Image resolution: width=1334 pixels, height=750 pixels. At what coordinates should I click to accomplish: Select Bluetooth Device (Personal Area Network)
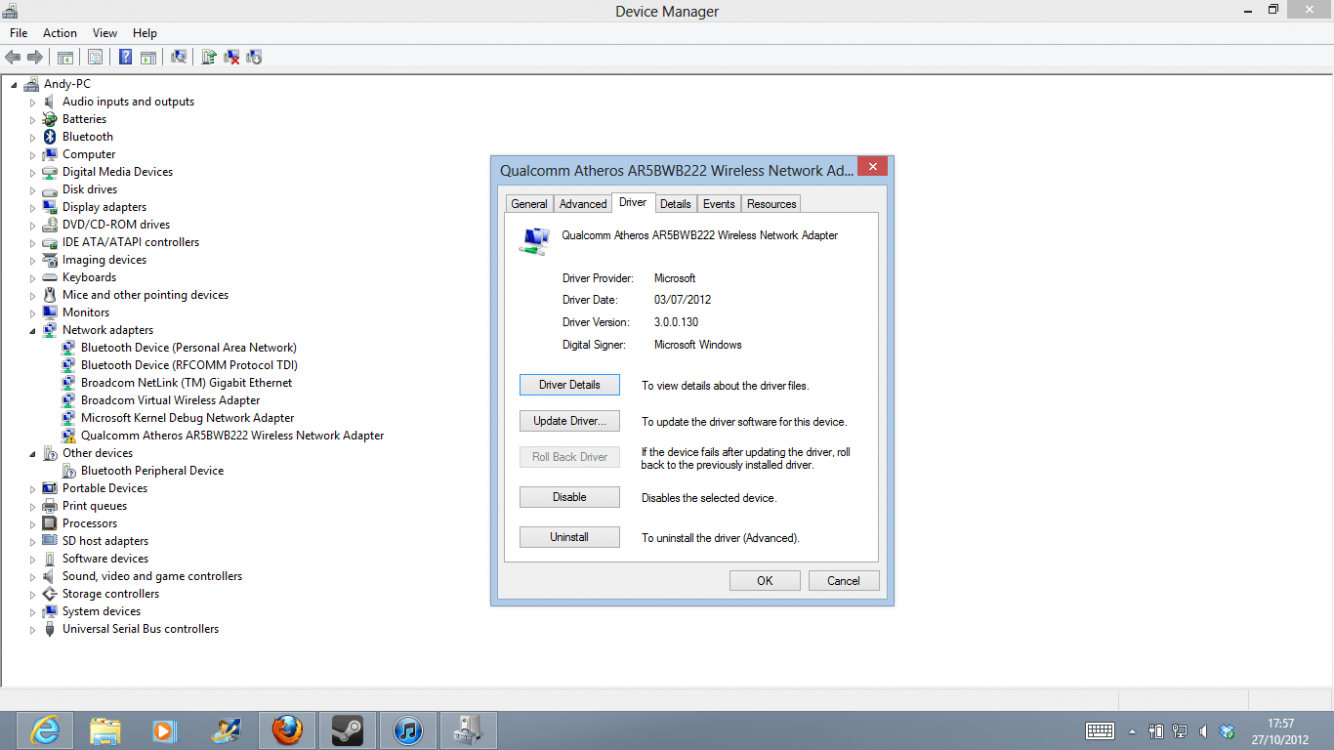tap(189, 348)
